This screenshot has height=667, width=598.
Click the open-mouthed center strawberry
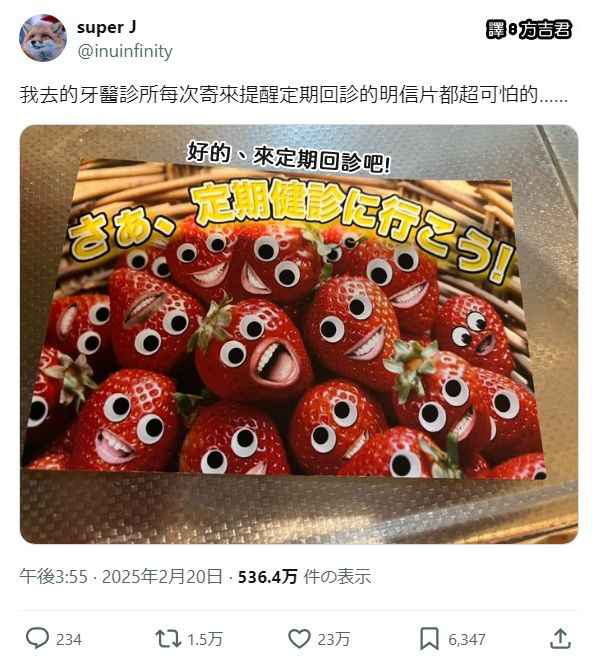pos(255,347)
